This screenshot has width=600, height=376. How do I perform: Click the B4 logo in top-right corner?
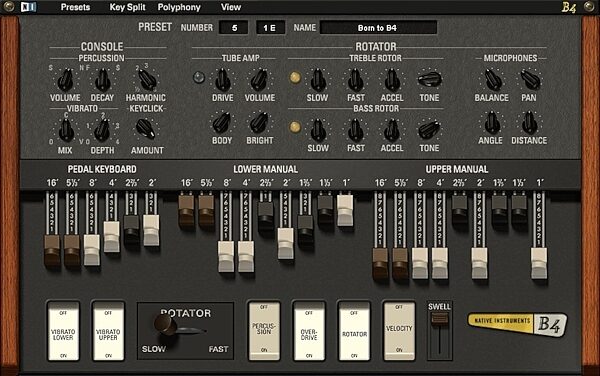pos(569,7)
